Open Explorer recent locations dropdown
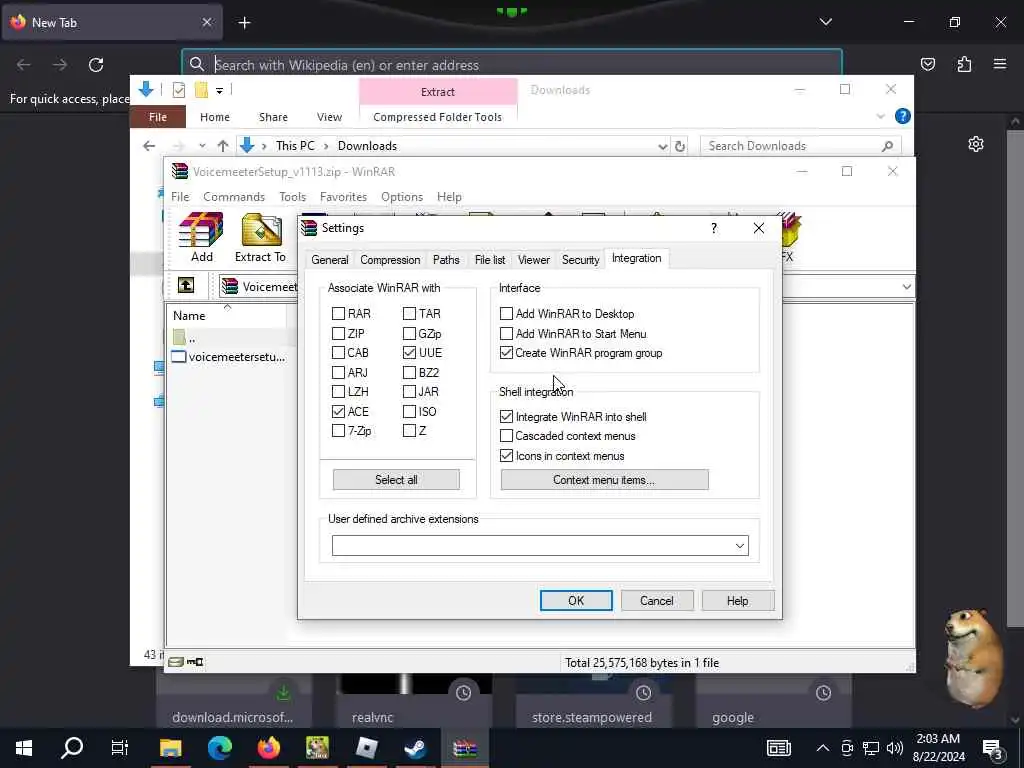The height and width of the screenshot is (768, 1024). point(202,146)
